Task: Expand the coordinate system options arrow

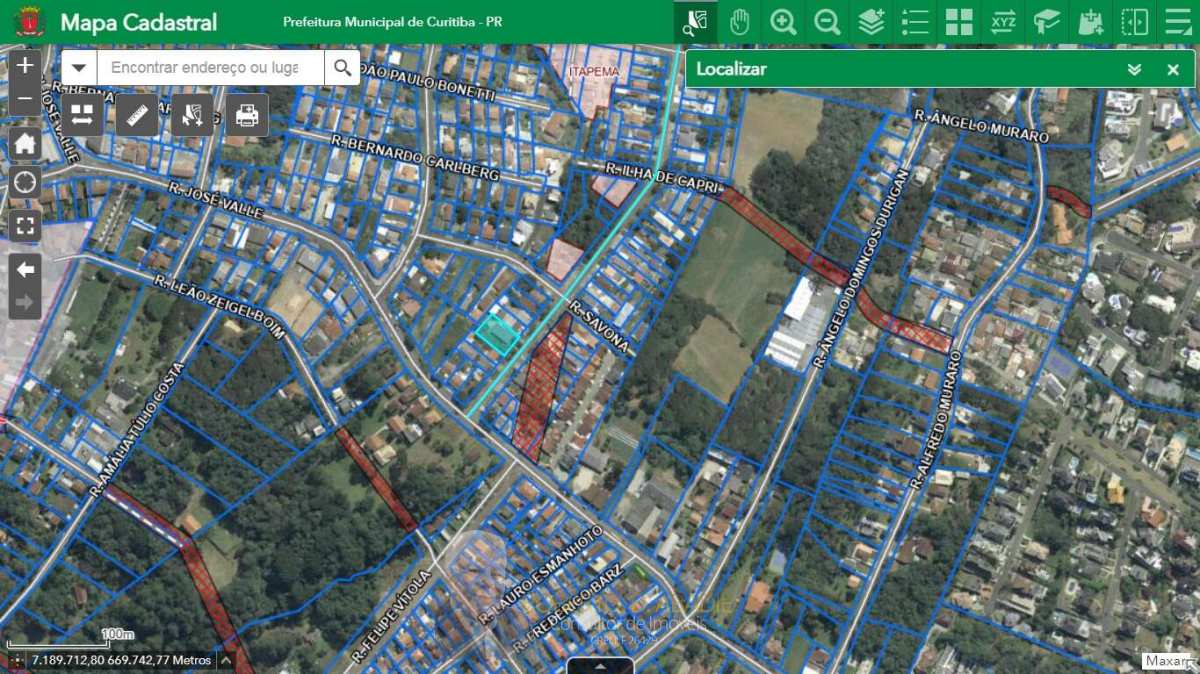Action: 225,660
